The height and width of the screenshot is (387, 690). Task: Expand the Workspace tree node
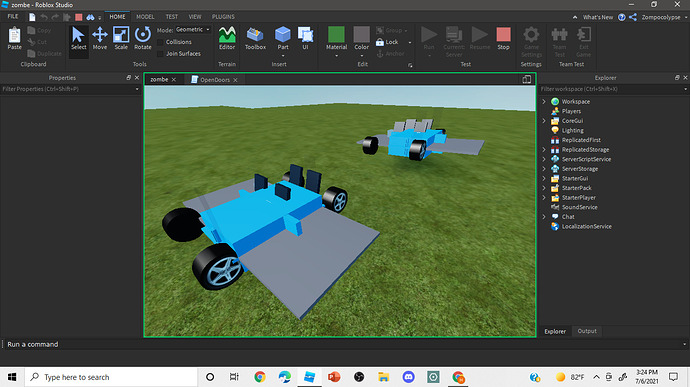click(544, 102)
